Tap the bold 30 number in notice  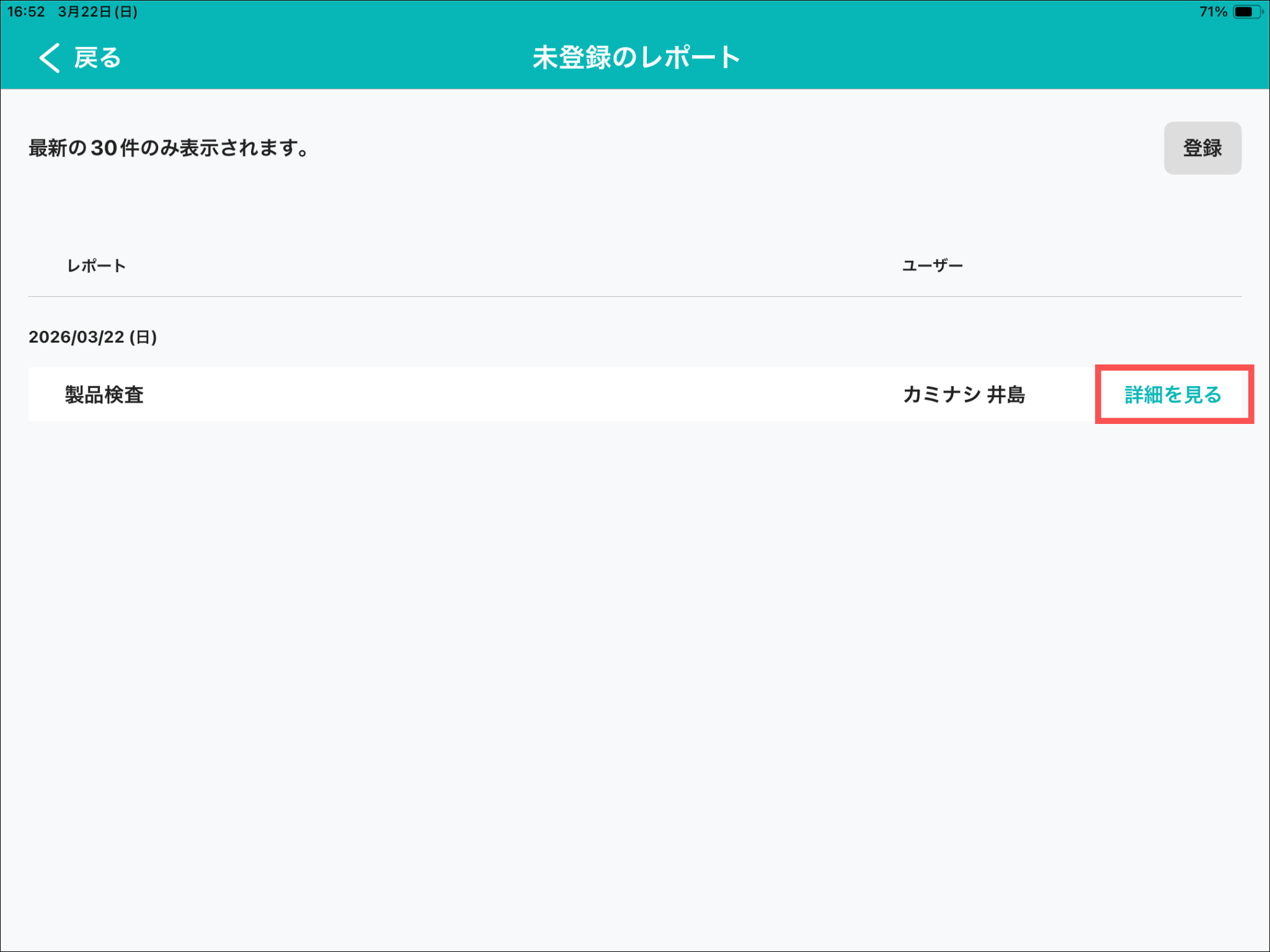(104, 148)
